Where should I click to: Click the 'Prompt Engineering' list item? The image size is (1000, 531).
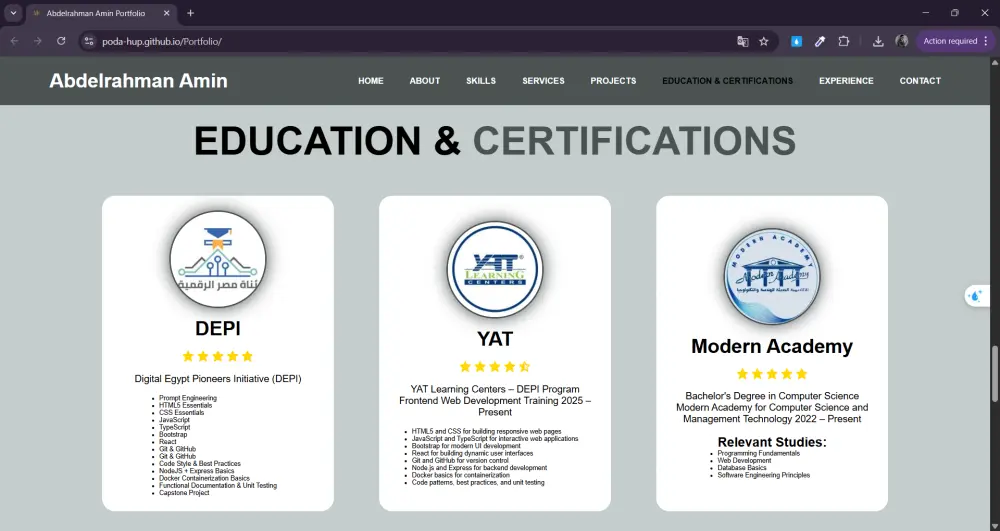click(x=188, y=398)
